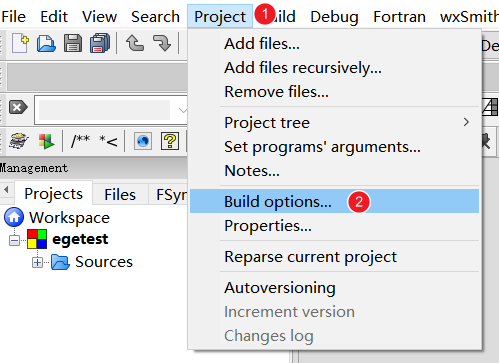Screen dimensions: 499x363
Task: Expand the Sources folder node
Action: coord(37,263)
